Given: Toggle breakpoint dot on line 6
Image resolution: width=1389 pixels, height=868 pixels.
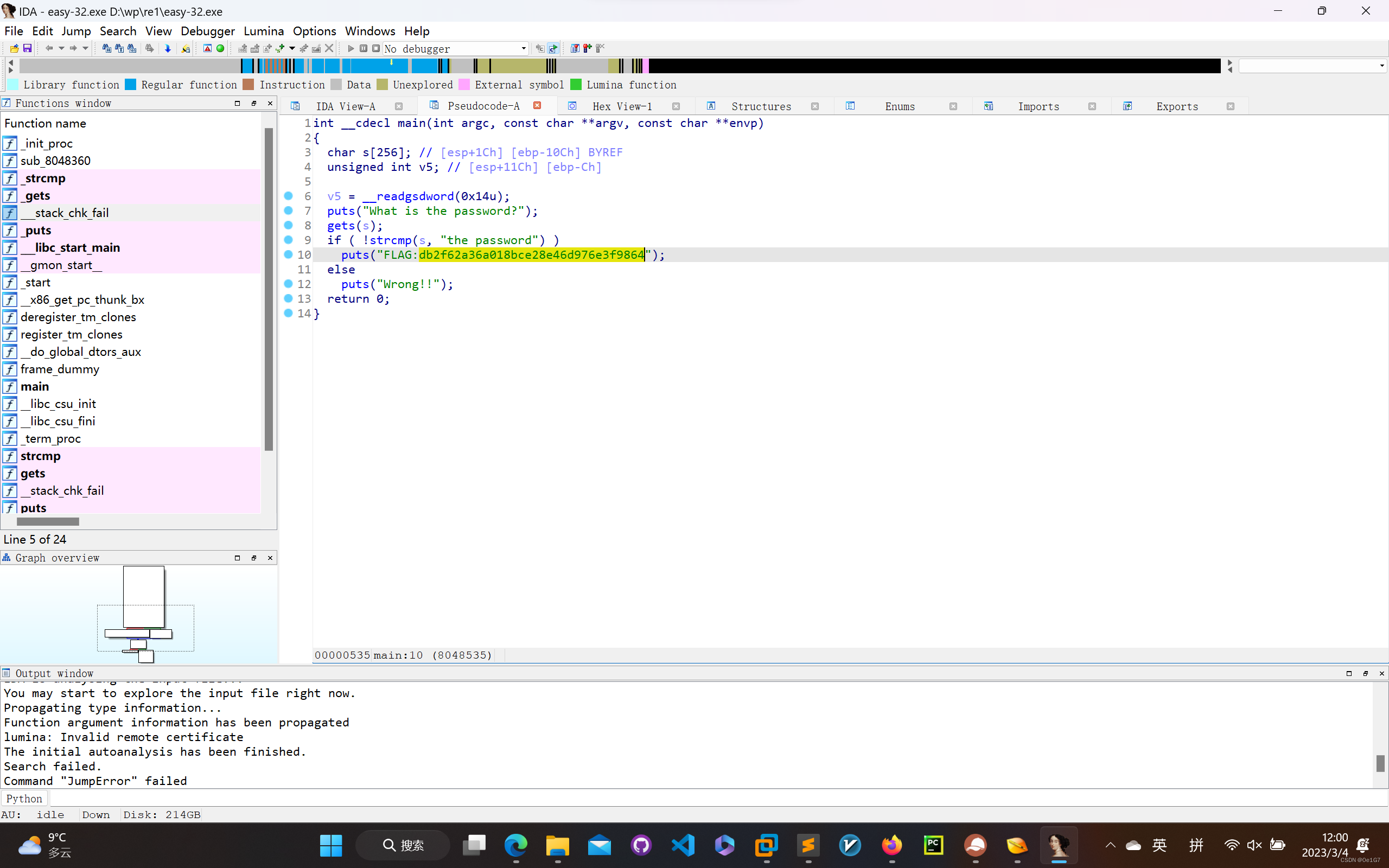Looking at the screenshot, I should pos(289,196).
